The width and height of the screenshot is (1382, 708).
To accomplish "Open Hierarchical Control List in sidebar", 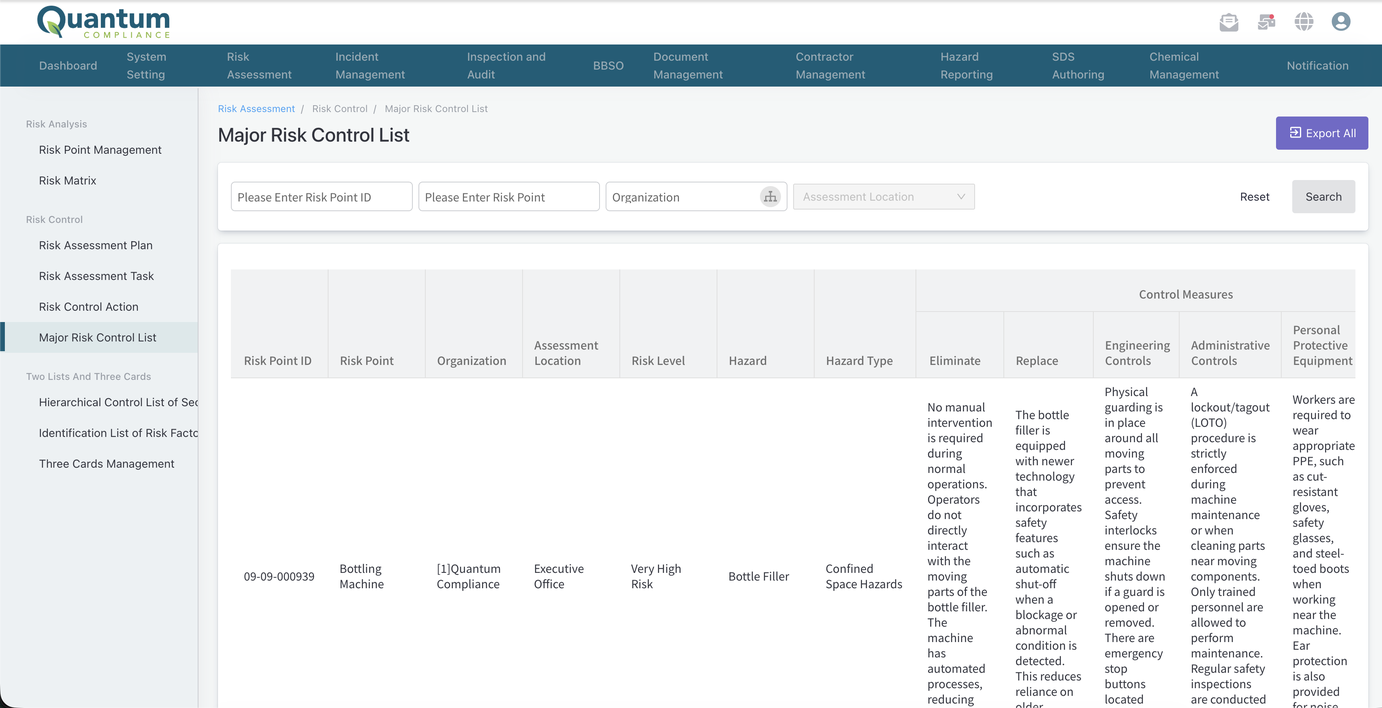I will click(118, 402).
